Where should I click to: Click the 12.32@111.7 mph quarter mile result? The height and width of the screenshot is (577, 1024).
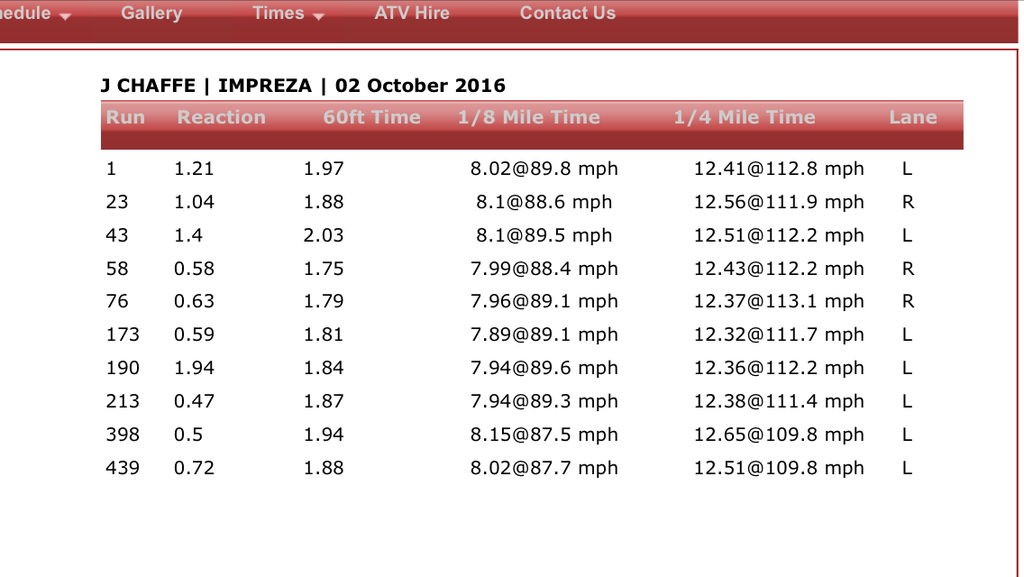(779, 335)
